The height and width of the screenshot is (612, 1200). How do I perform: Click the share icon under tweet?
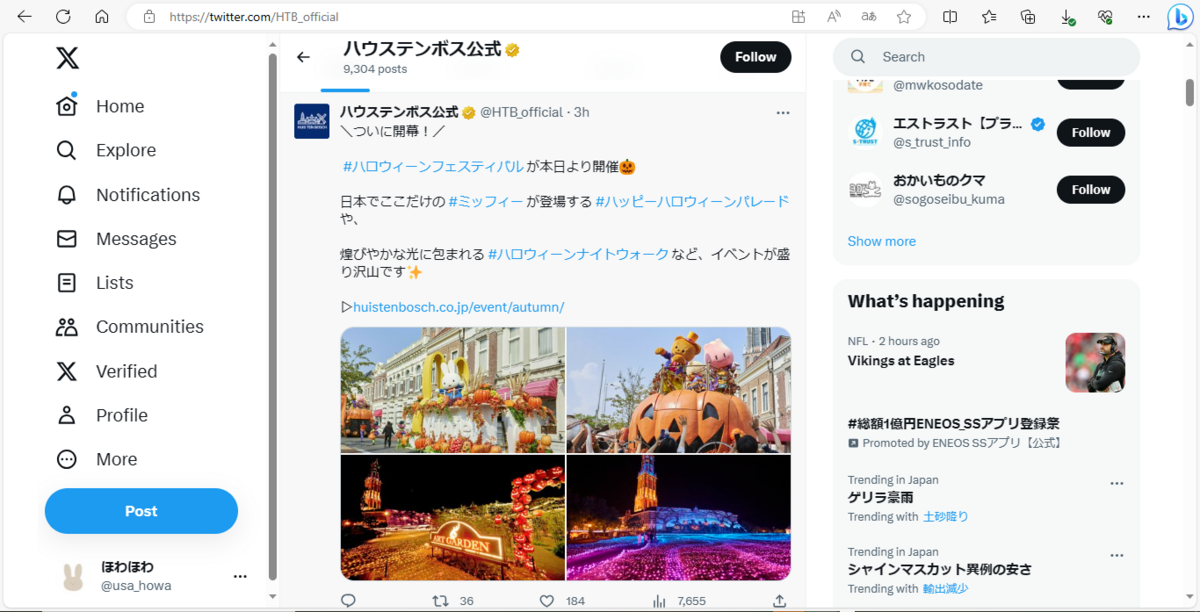click(x=780, y=601)
